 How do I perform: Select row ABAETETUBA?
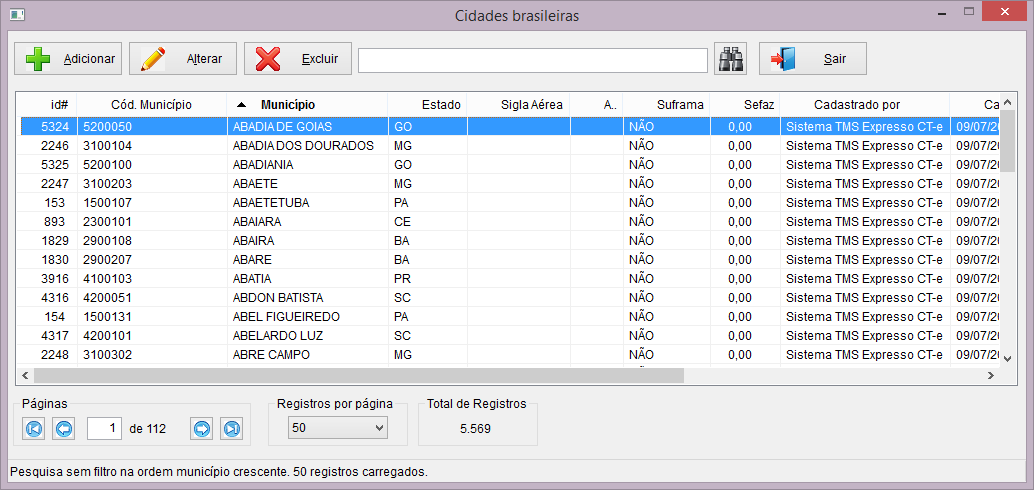510,202
